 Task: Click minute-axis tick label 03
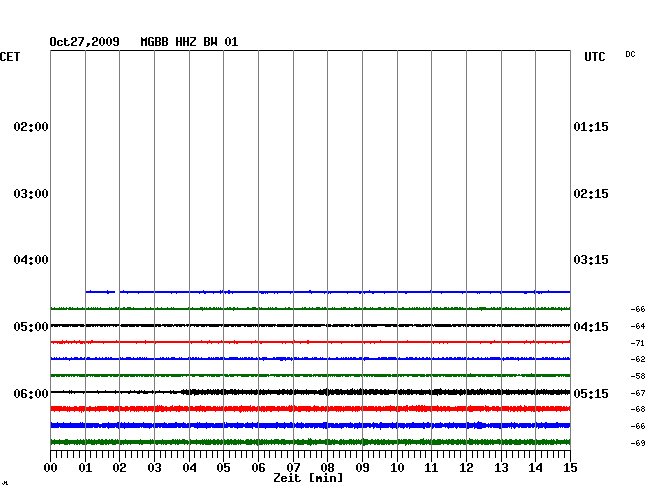click(154, 468)
